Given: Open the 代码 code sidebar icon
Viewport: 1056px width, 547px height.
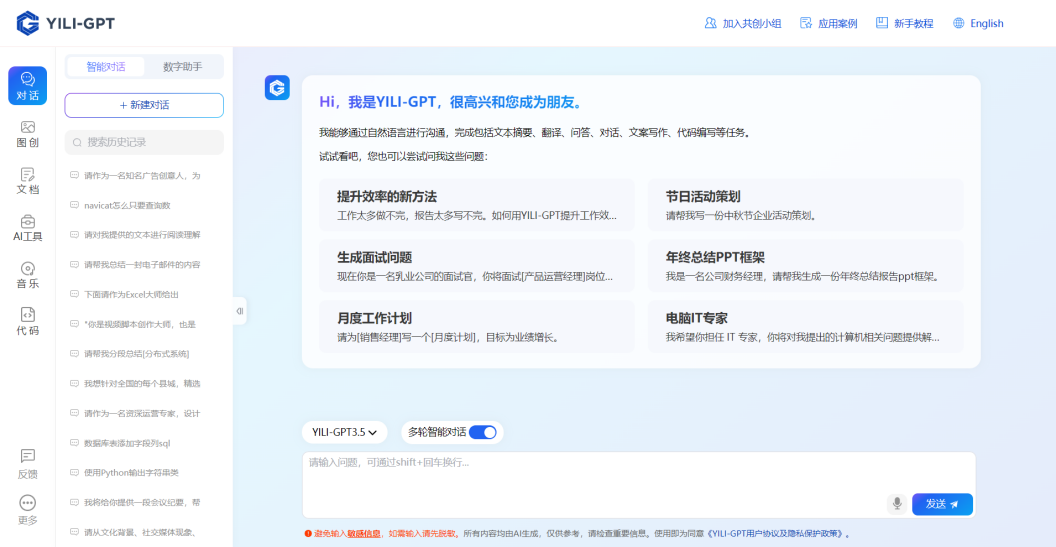Looking at the screenshot, I should [x=27, y=321].
